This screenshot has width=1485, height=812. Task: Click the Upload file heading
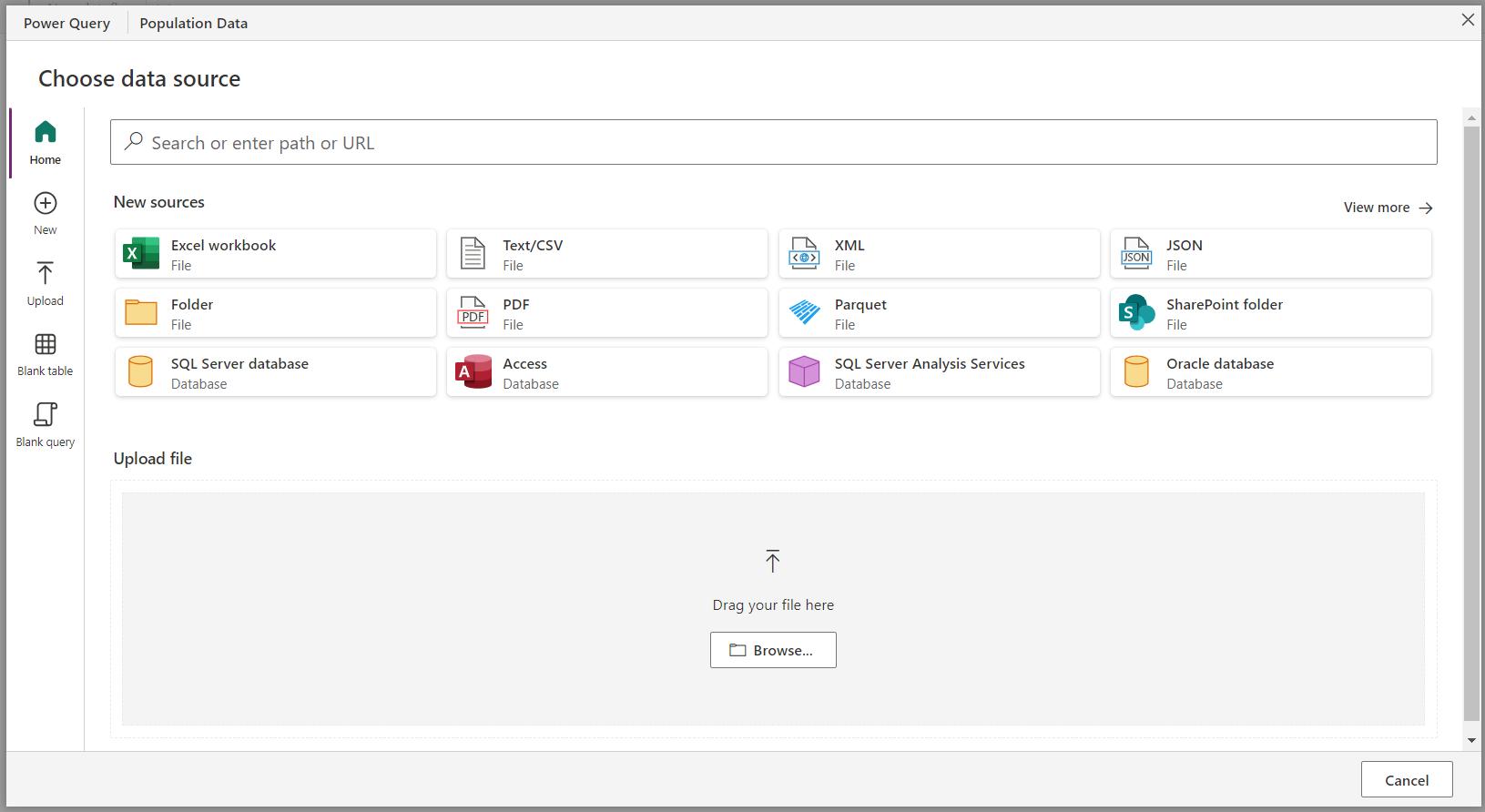pyautogui.click(x=152, y=458)
